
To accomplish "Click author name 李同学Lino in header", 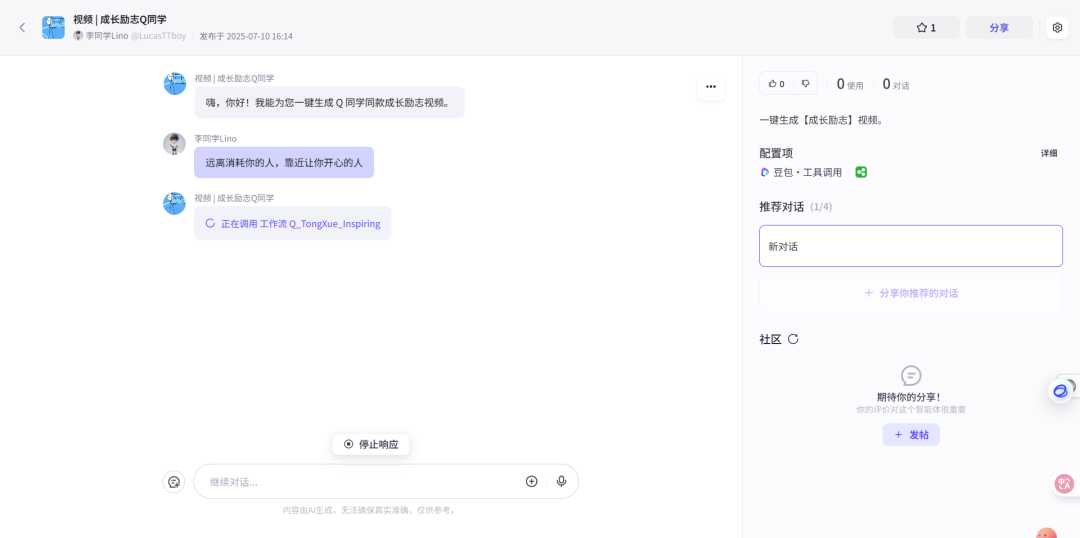I will click(x=107, y=36).
